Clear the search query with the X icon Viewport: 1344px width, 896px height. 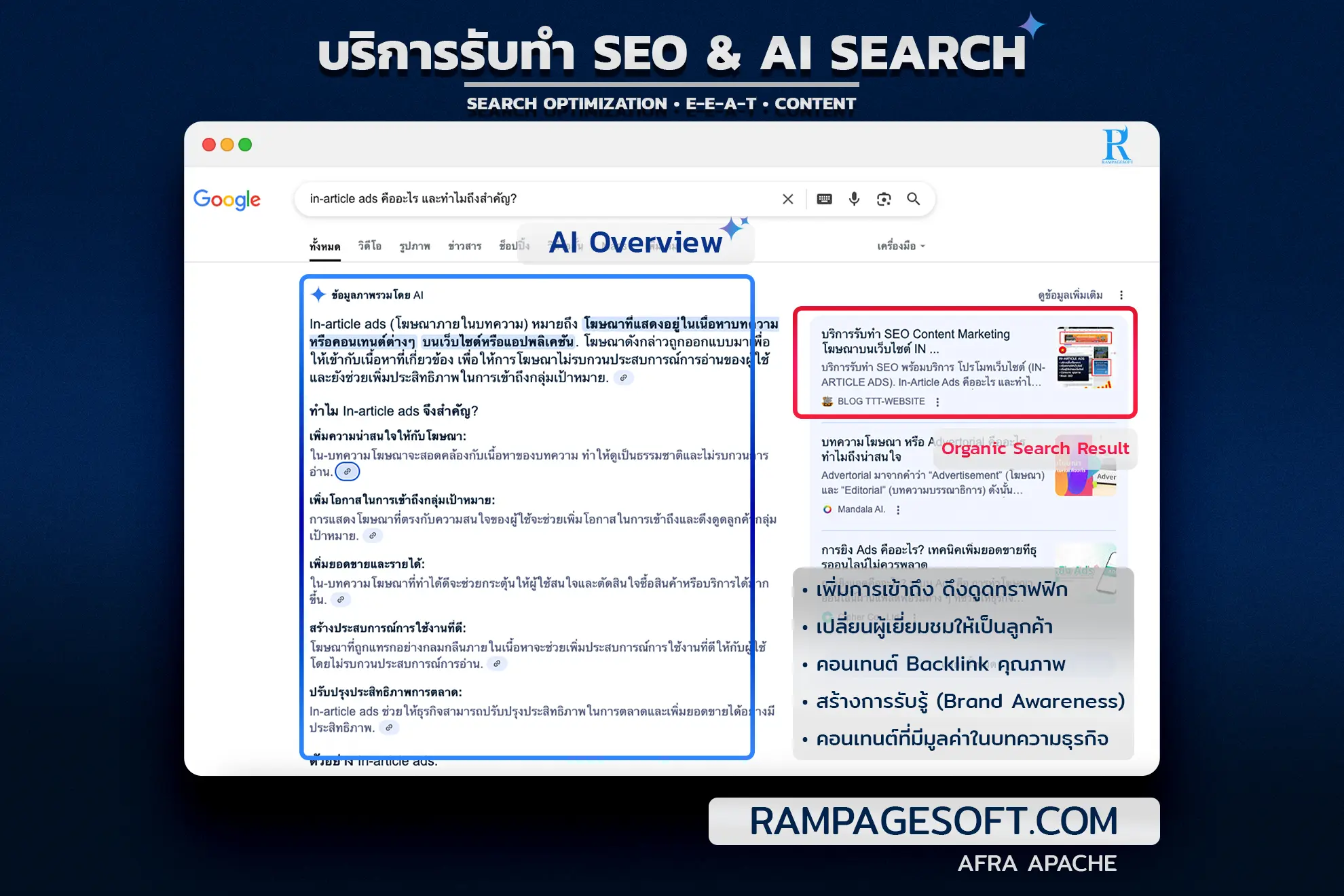pos(787,199)
